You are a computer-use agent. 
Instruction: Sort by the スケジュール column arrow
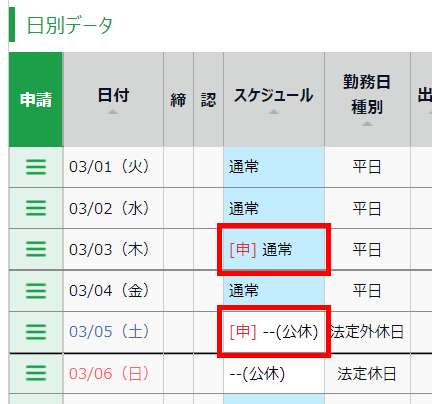coord(274,112)
